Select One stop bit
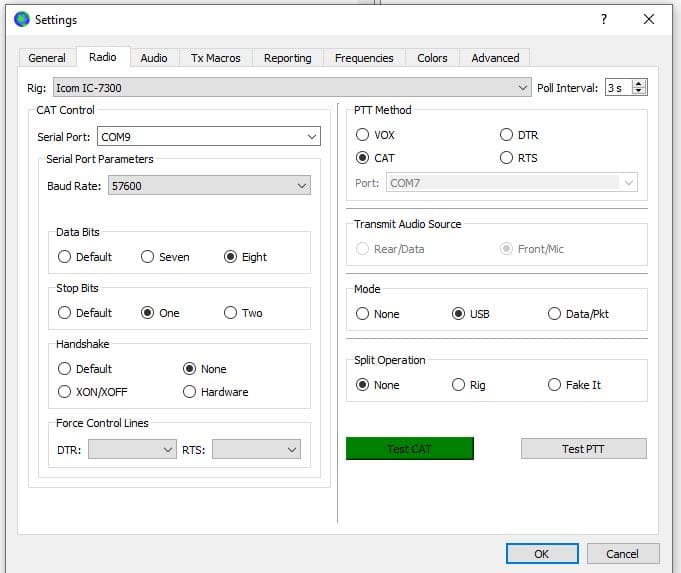 pyautogui.click(x=160, y=313)
